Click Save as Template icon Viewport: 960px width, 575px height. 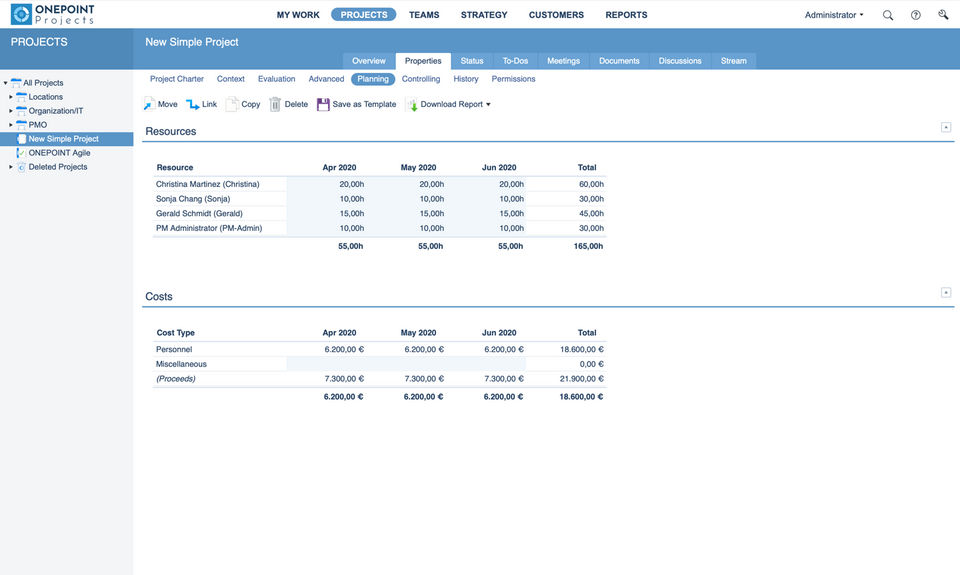[x=323, y=104]
